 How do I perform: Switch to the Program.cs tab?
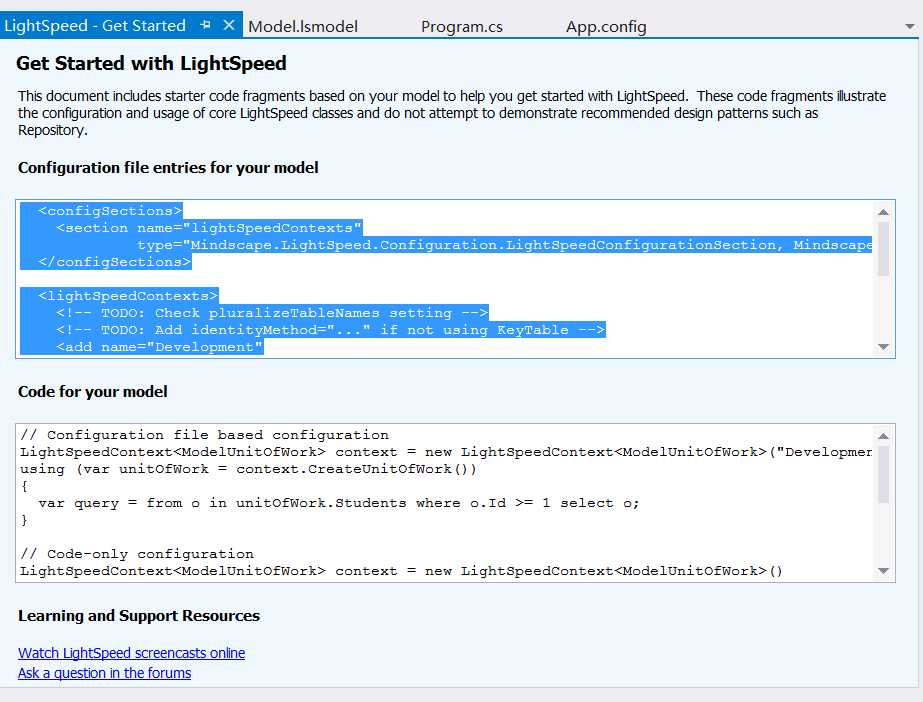pos(462,26)
